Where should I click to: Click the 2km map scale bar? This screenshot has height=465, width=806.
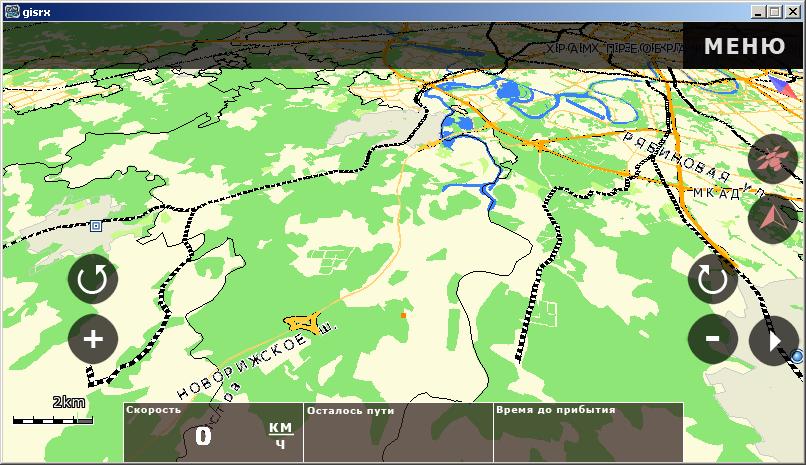click(52, 419)
